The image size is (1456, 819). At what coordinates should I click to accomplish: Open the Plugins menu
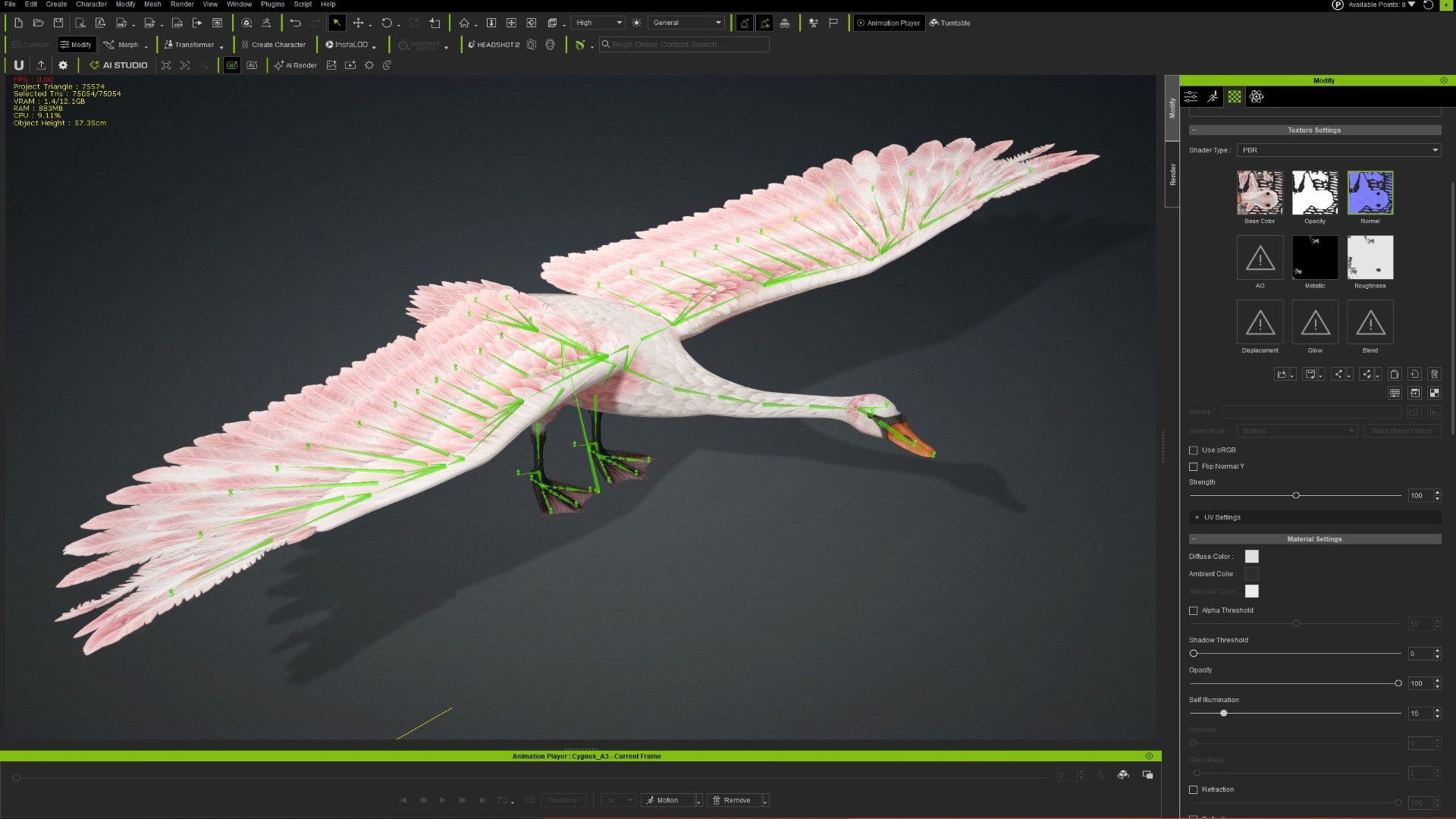point(272,5)
